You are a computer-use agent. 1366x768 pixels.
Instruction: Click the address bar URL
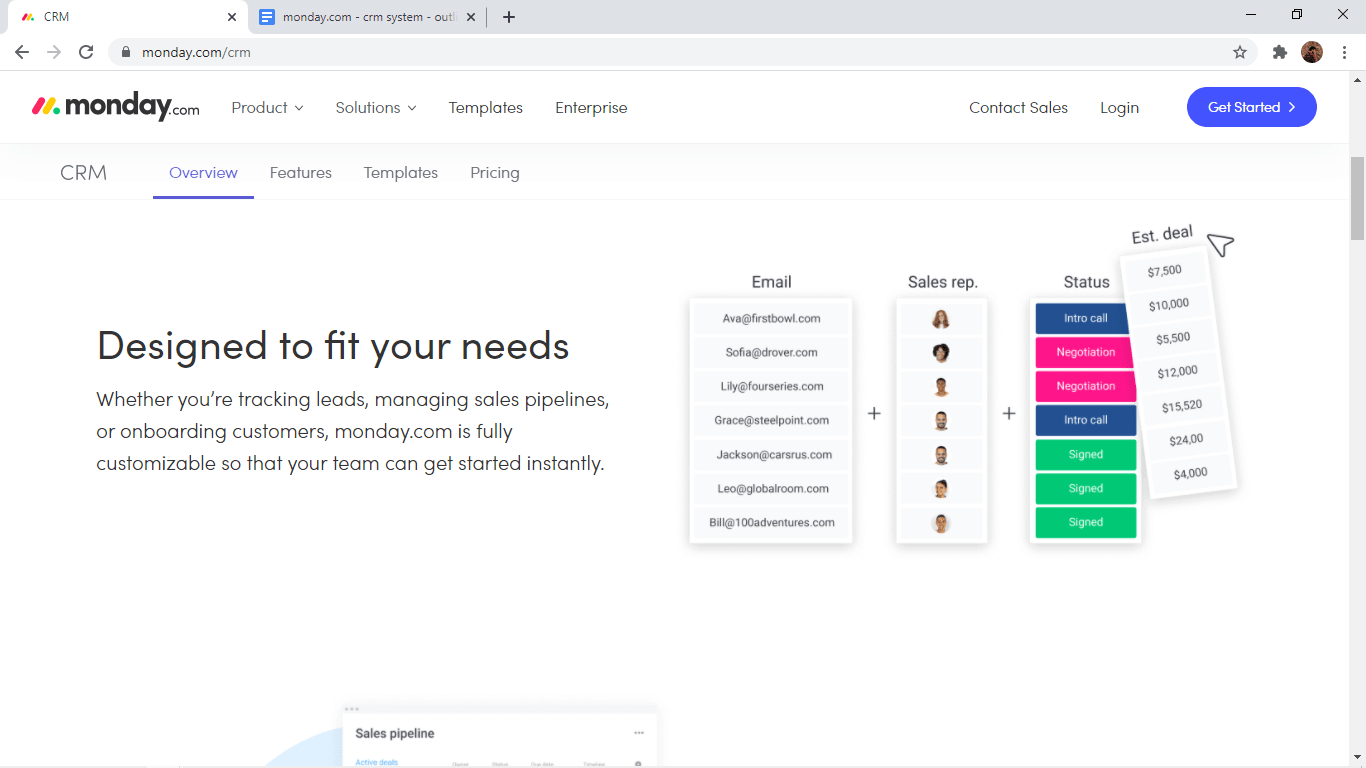196,52
